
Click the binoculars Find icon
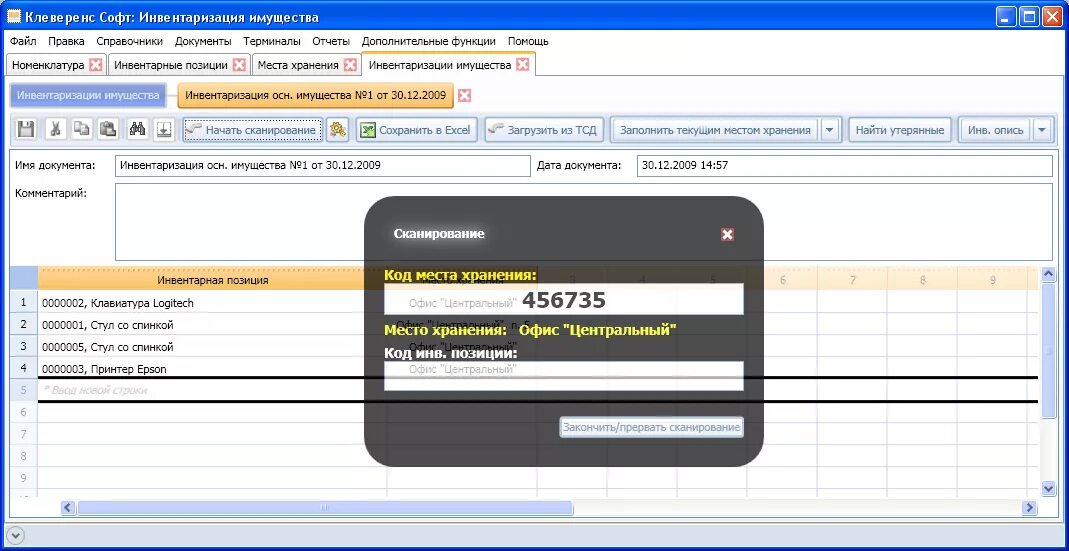(x=138, y=130)
